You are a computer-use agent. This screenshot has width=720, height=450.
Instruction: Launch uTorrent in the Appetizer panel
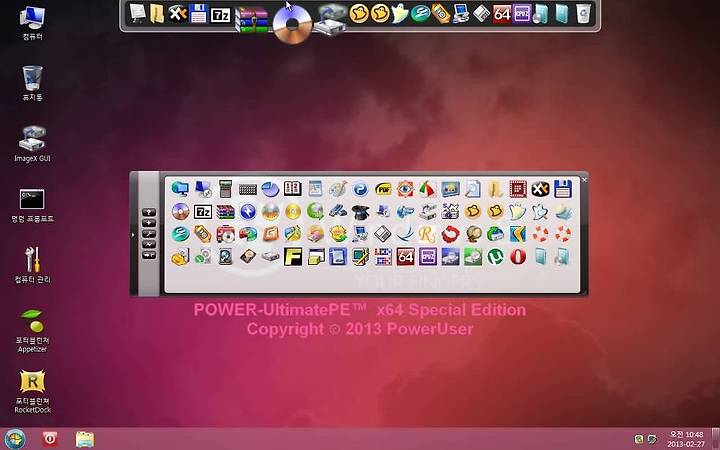tap(495, 257)
